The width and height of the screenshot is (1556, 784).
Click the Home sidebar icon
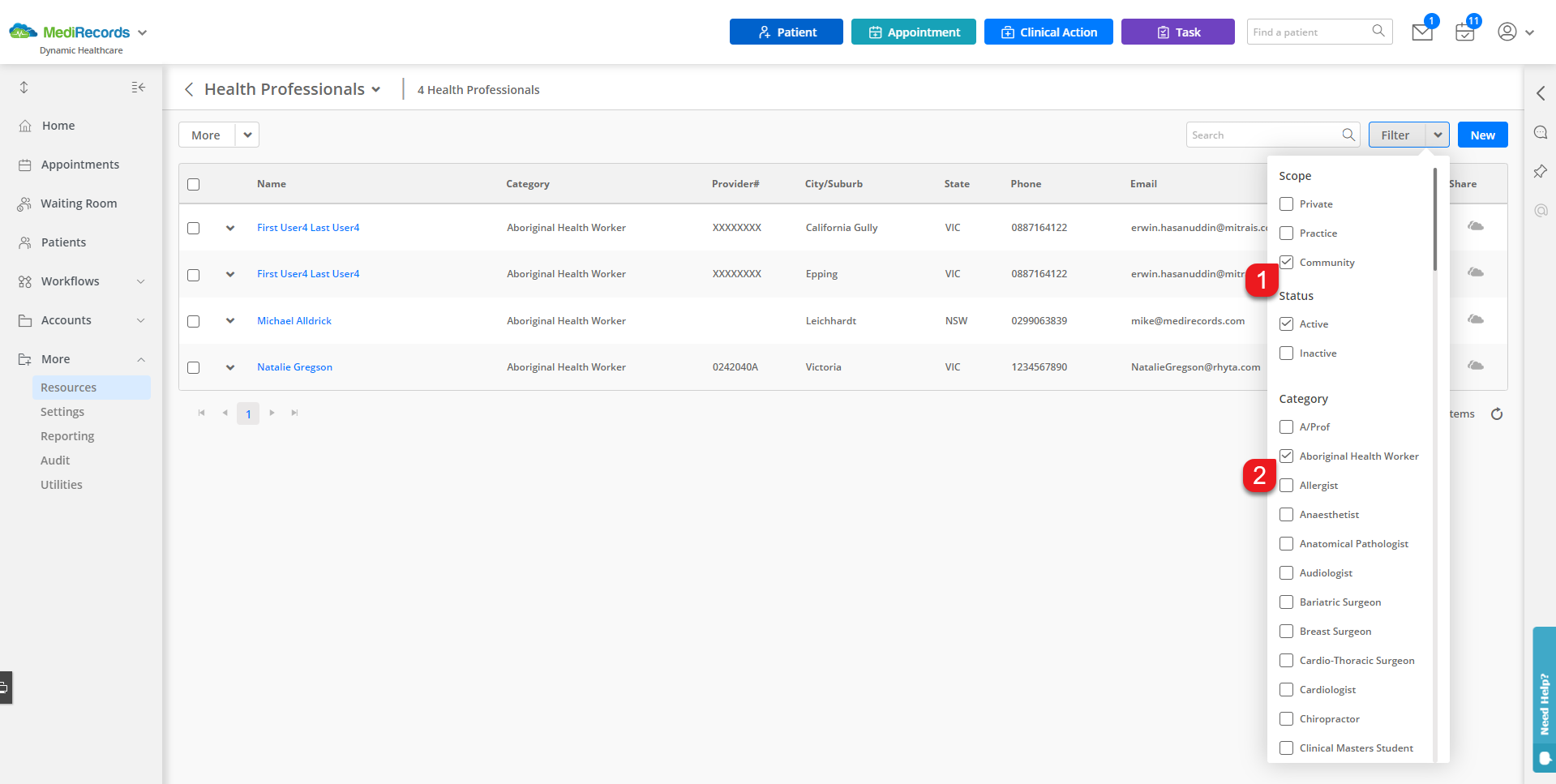point(25,126)
